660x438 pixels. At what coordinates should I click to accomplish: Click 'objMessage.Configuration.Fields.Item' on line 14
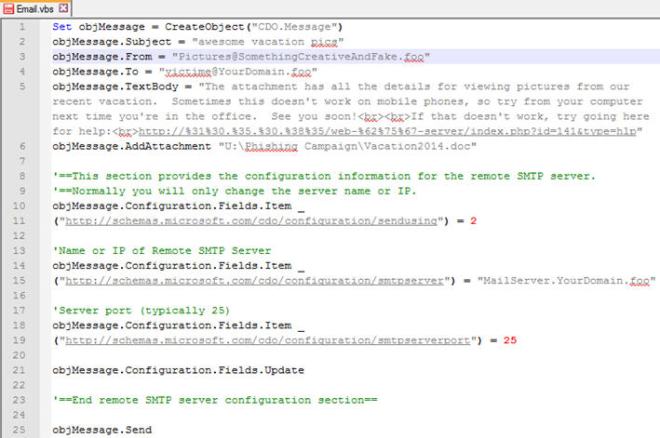coord(172,266)
